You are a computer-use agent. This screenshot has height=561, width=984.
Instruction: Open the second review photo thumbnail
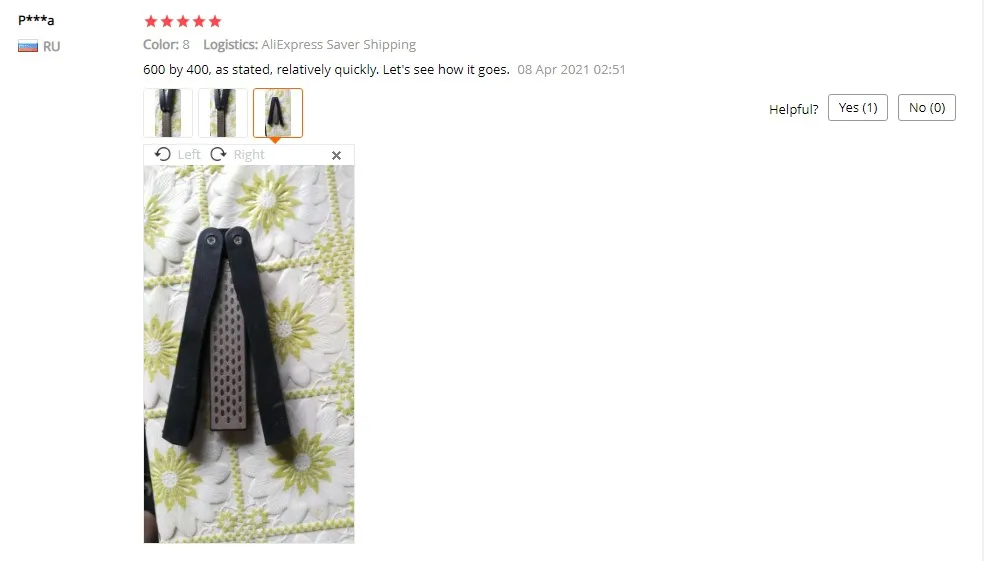click(223, 113)
